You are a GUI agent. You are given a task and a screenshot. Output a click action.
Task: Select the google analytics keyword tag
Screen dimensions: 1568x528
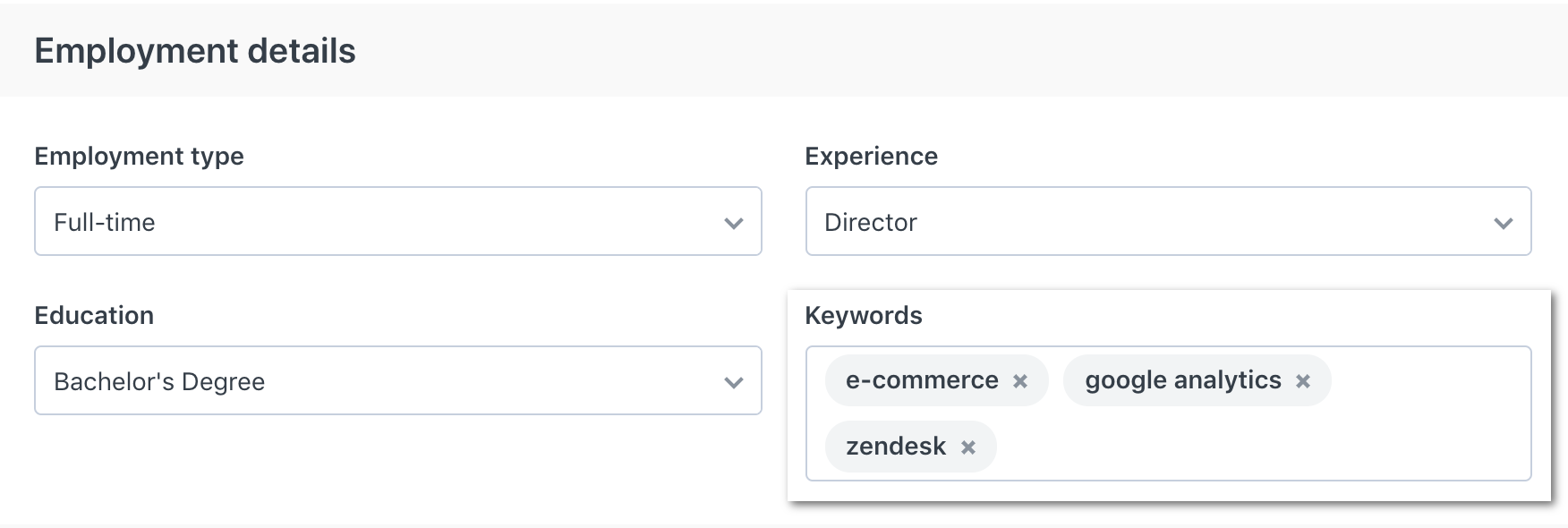[1183, 380]
